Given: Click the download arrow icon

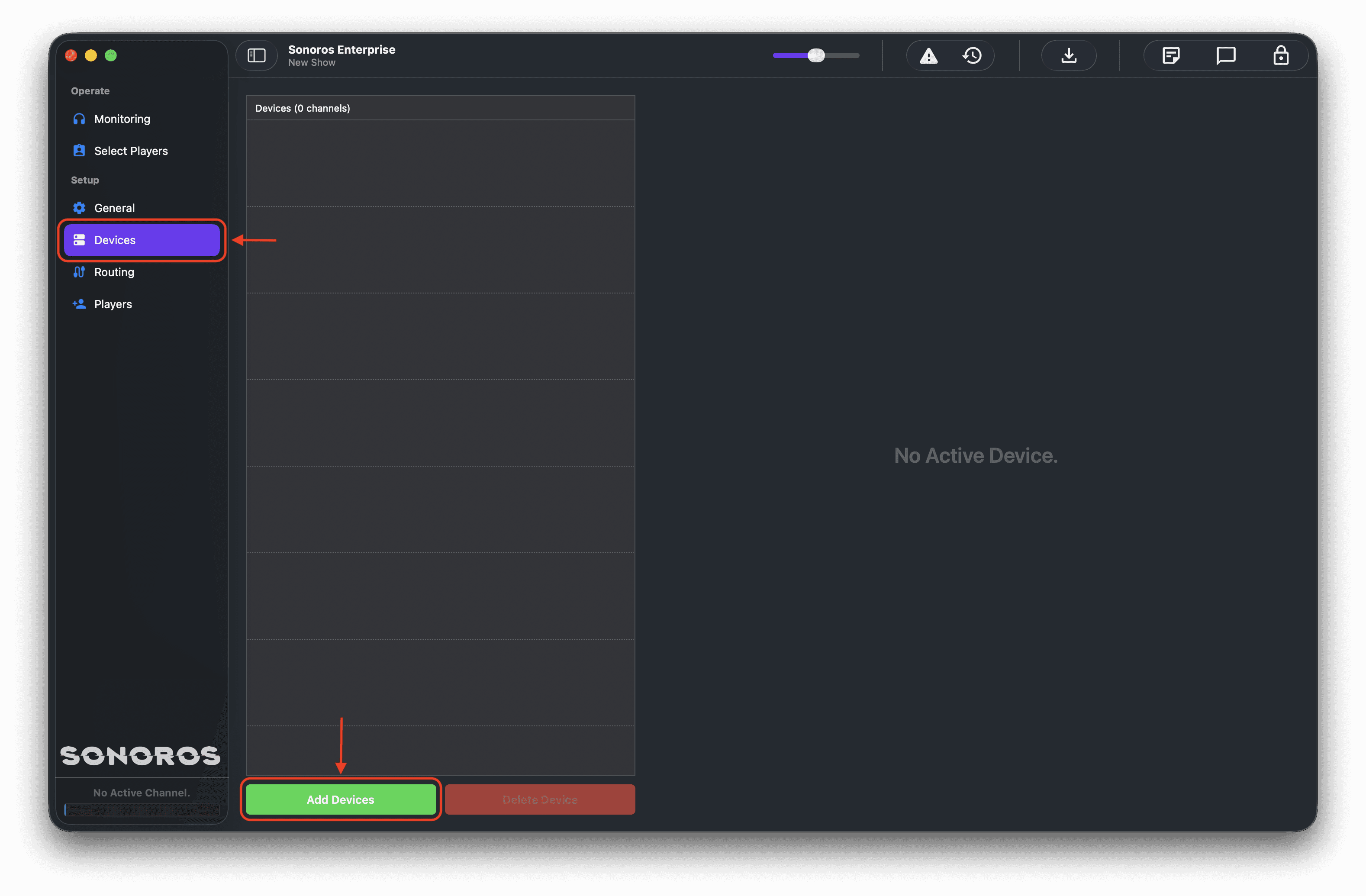Looking at the screenshot, I should coord(1069,56).
